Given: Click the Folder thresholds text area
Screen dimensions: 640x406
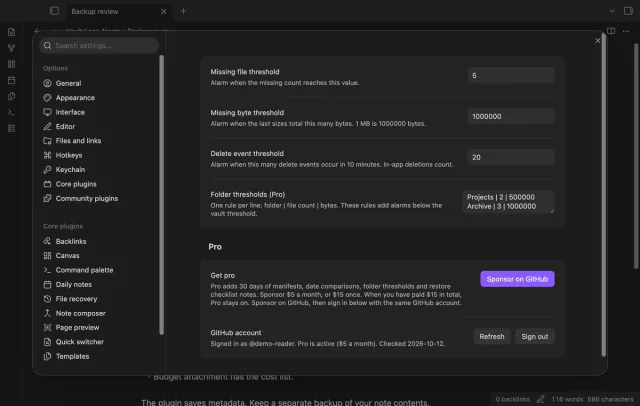Looking at the screenshot, I should click(509, 202).
